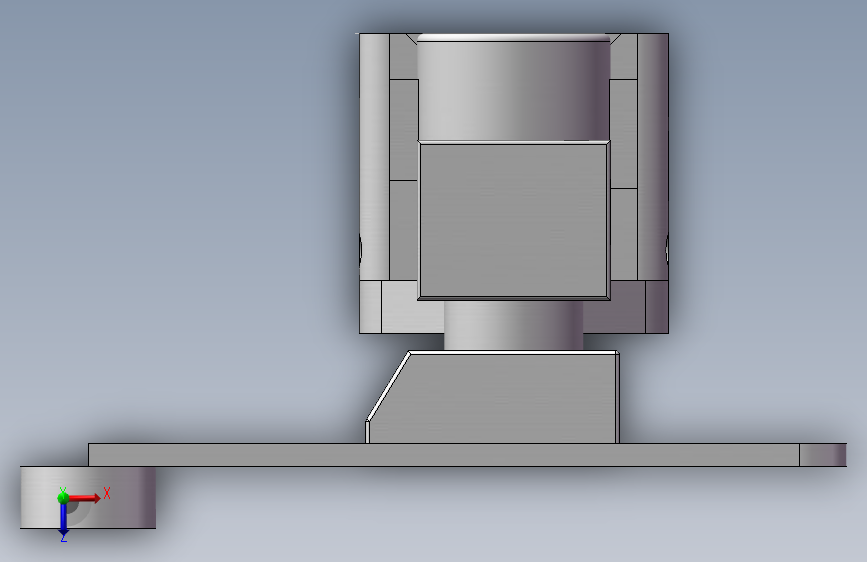
Task: Click the red X axis arrow of triad
Action: pyautogui.click(x=85, y=498)
